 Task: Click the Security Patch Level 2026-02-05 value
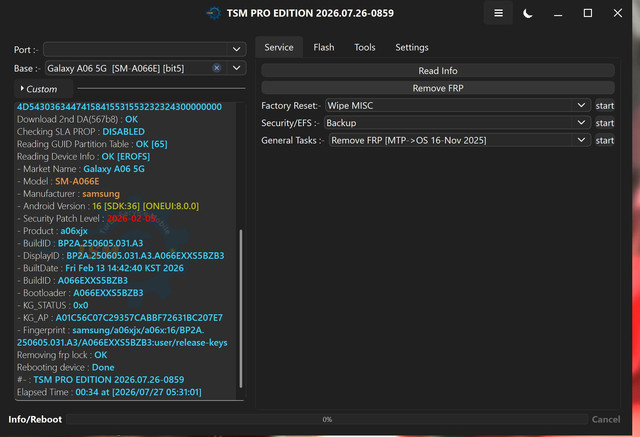(x=131, y=218)
